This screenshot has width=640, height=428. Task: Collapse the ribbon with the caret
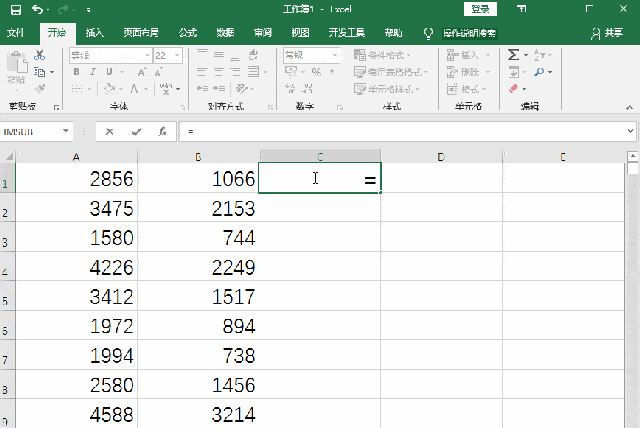tap(629, 107)
